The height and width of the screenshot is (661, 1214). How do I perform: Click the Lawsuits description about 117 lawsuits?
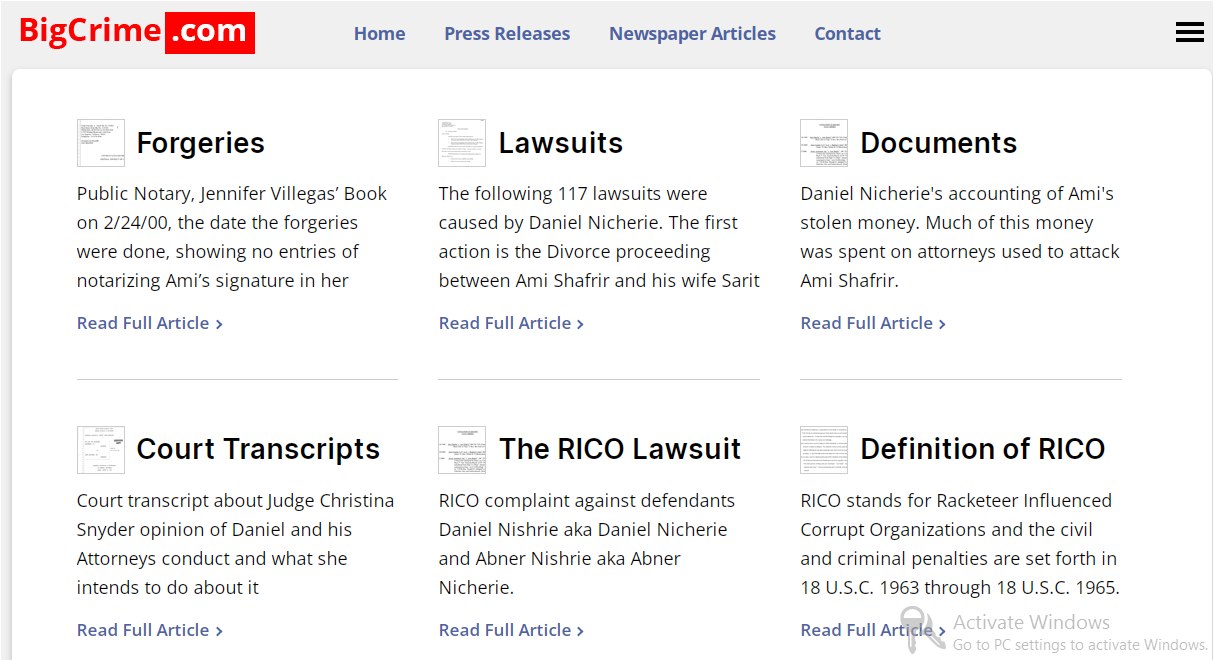599,237
